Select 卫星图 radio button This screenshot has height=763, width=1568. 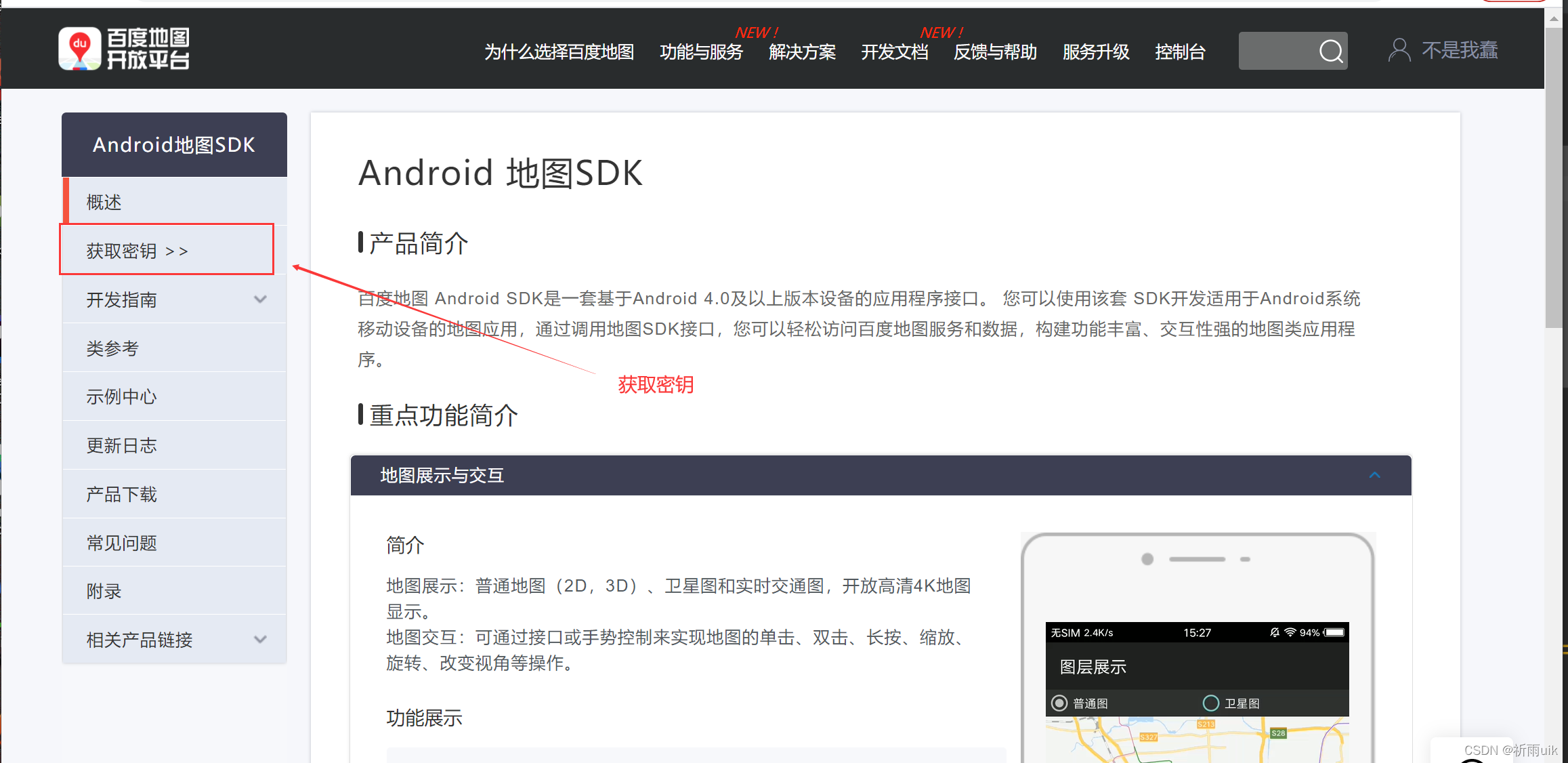click(x=1210, y=703)
